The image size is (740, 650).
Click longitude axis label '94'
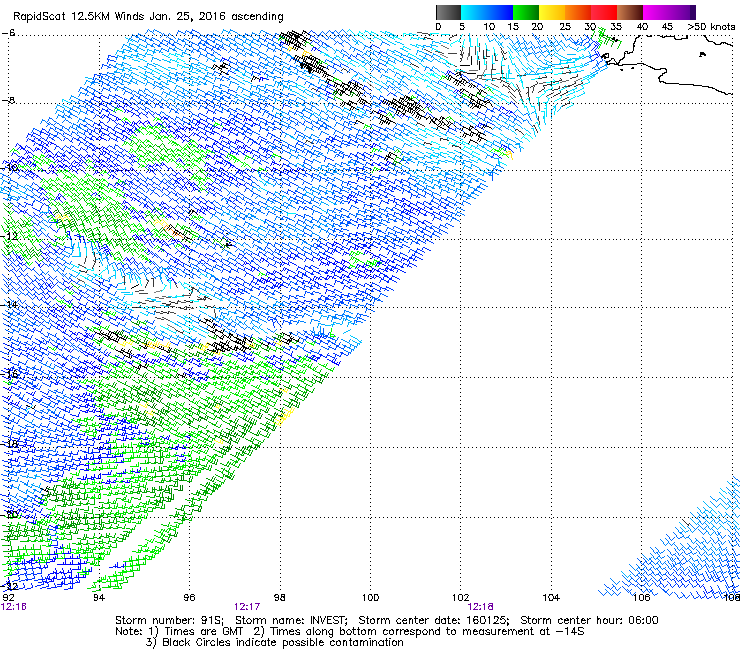coord(99,598)
